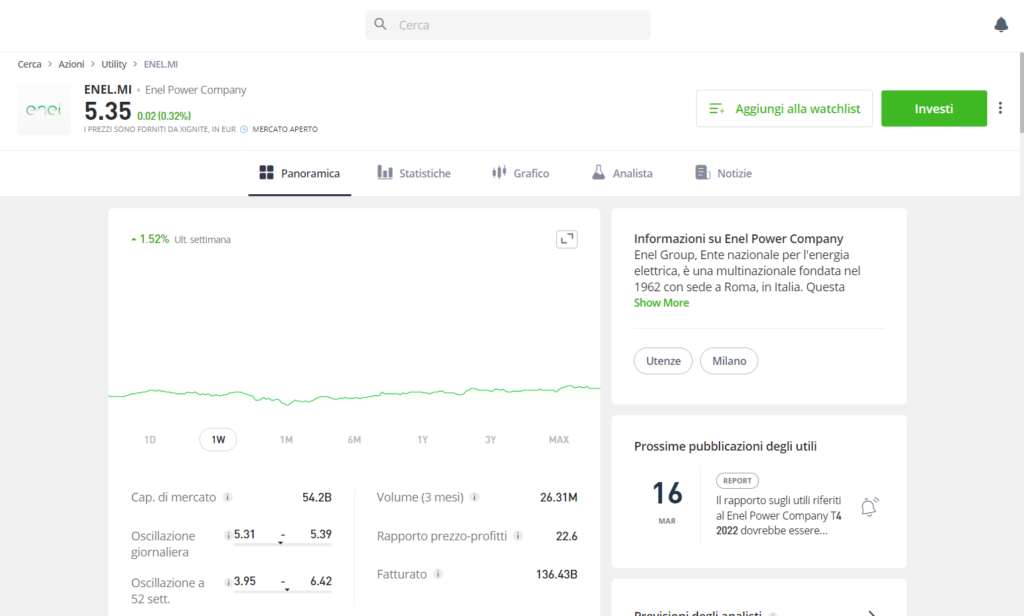Open the Analista tab
Viewport: 1024px width, 616px height.
pos(622,173)
